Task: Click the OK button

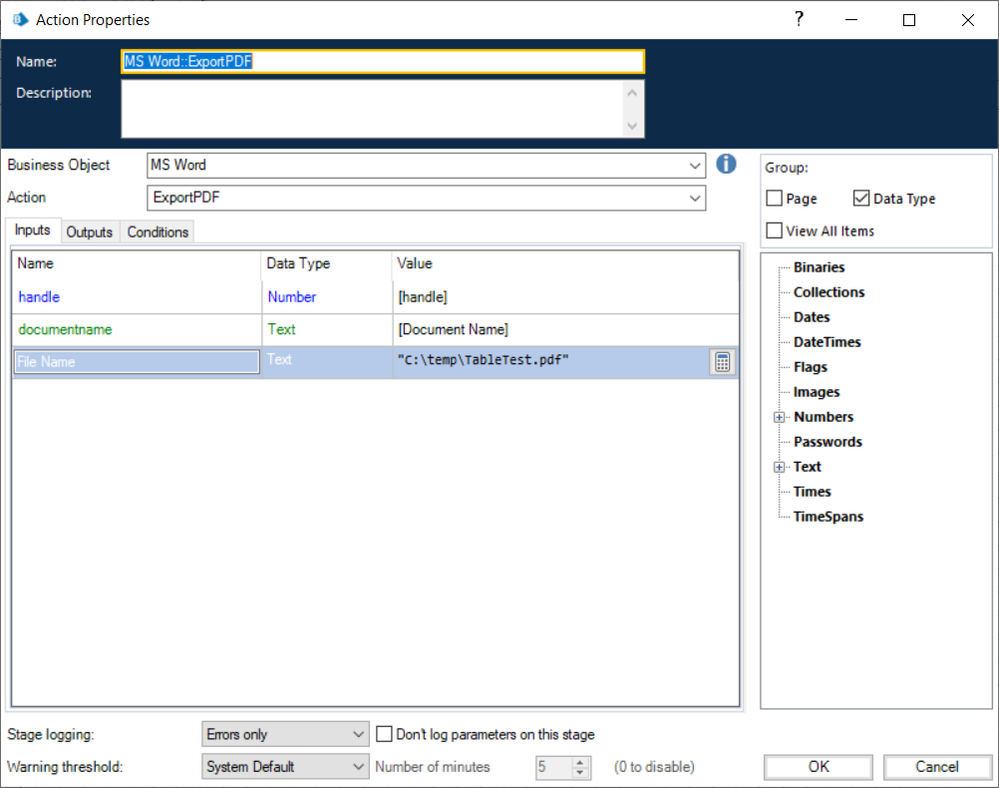Action: pyautogui.click(x=819, y=767)
